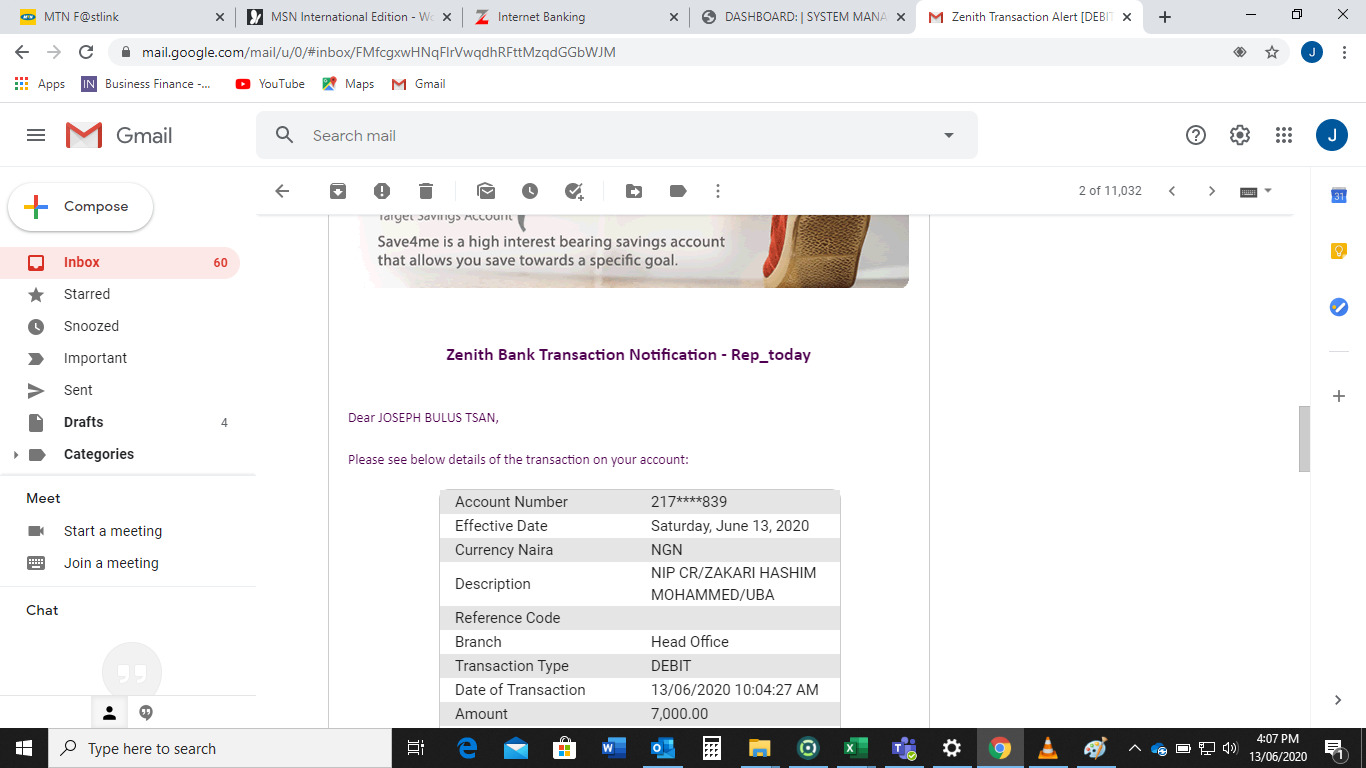Open the input tools keyboard dropdown
Screen dimensions: 1366x768
pyautogui.click(x=1256, y=191)
